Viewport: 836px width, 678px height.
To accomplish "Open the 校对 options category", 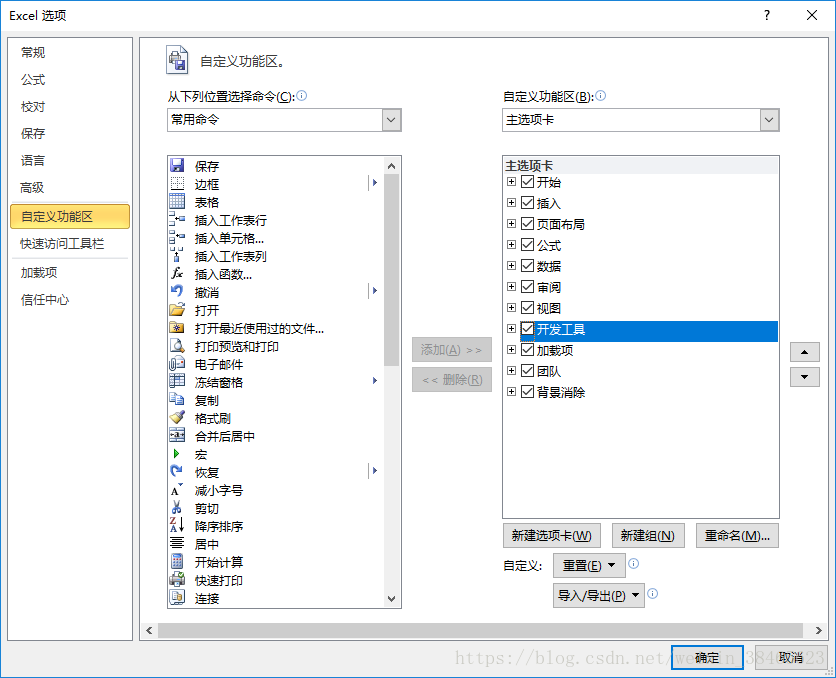I will pyautogui.click(x=33, y=107).
